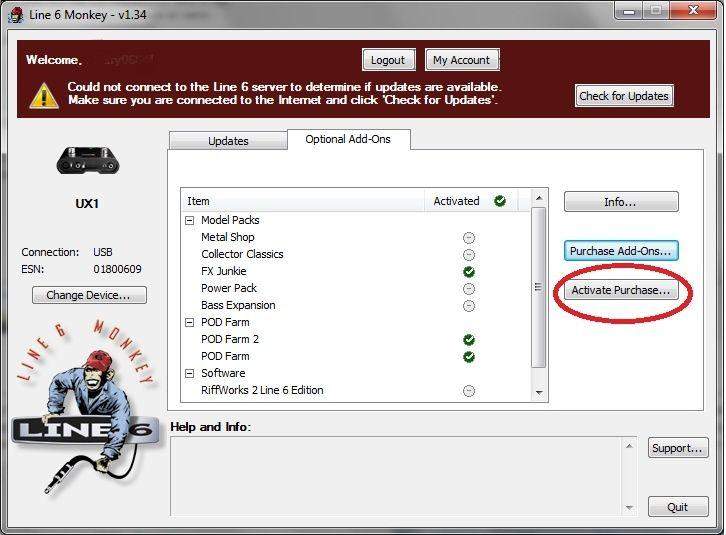Click the Item column header
Image resolution: width=726 pixels, height=535 pixels.
point(303,201)
